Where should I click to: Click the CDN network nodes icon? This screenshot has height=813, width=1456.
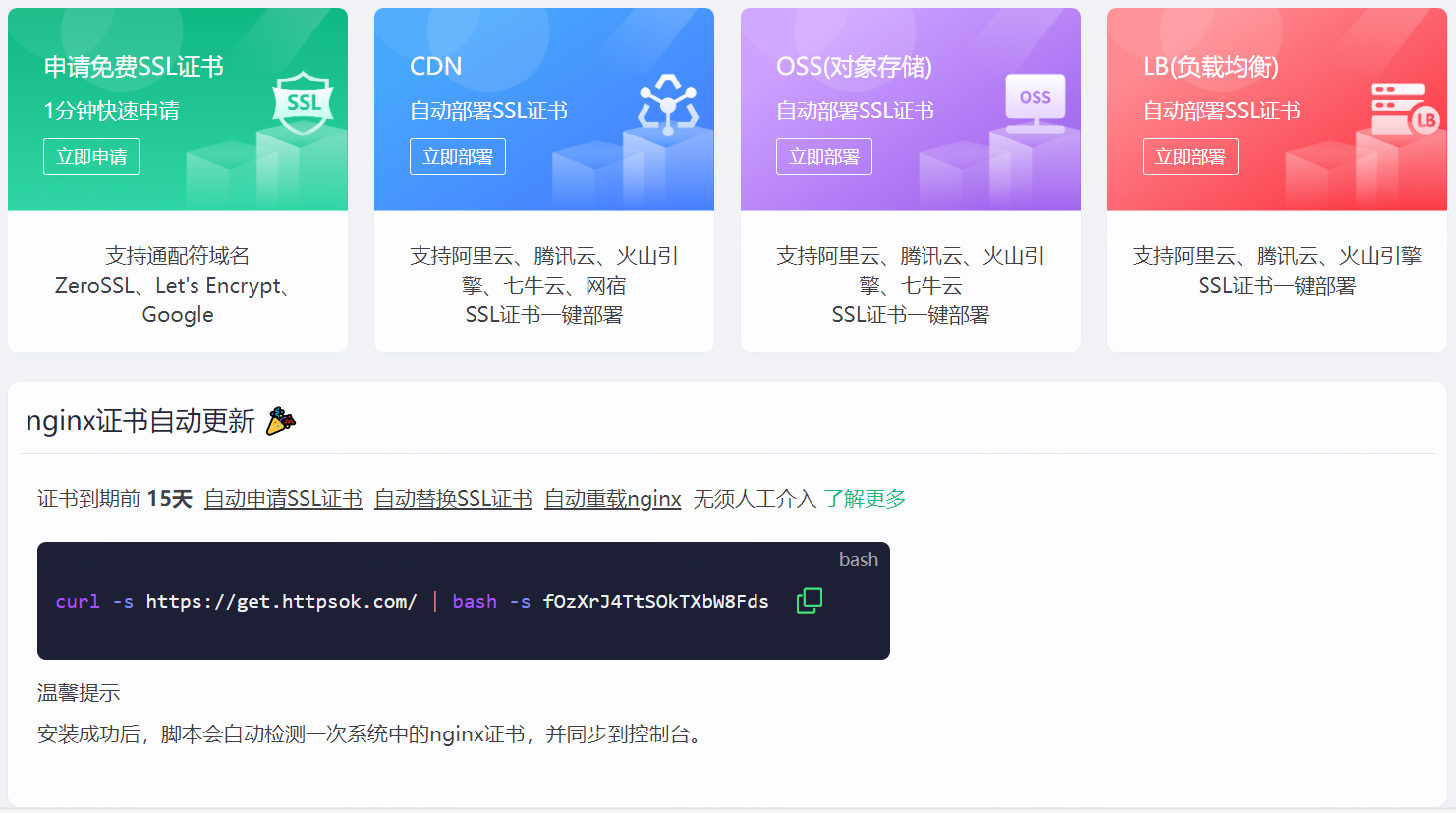[668, 104]
